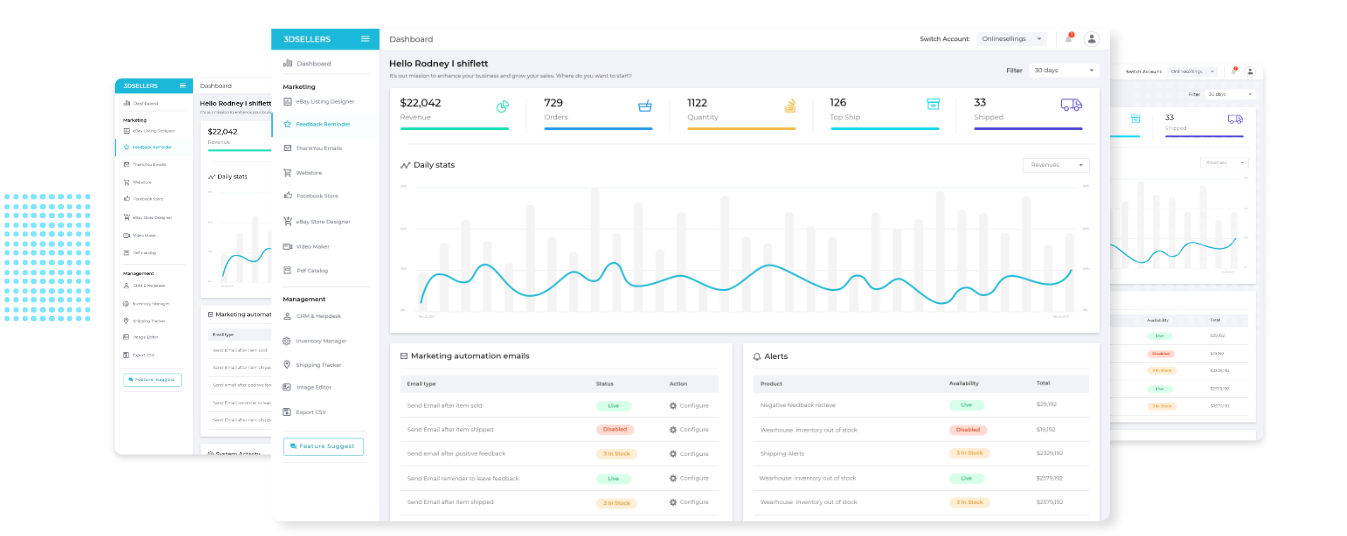Click the CRM & Helpdesk person icon
This screenshot has width=1347, height=536.
(288, 316)
